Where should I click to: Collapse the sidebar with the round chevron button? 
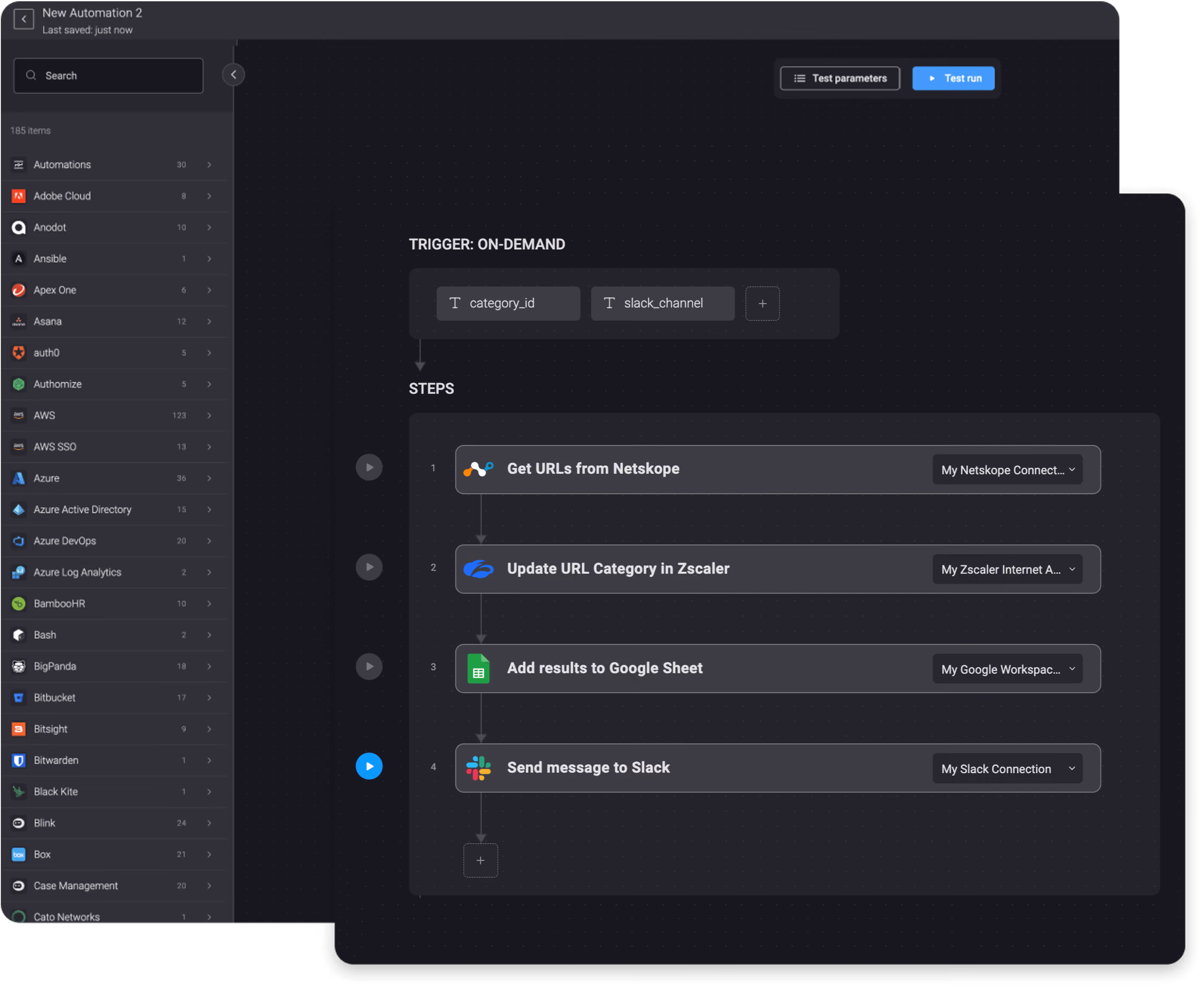pos(233,75)
